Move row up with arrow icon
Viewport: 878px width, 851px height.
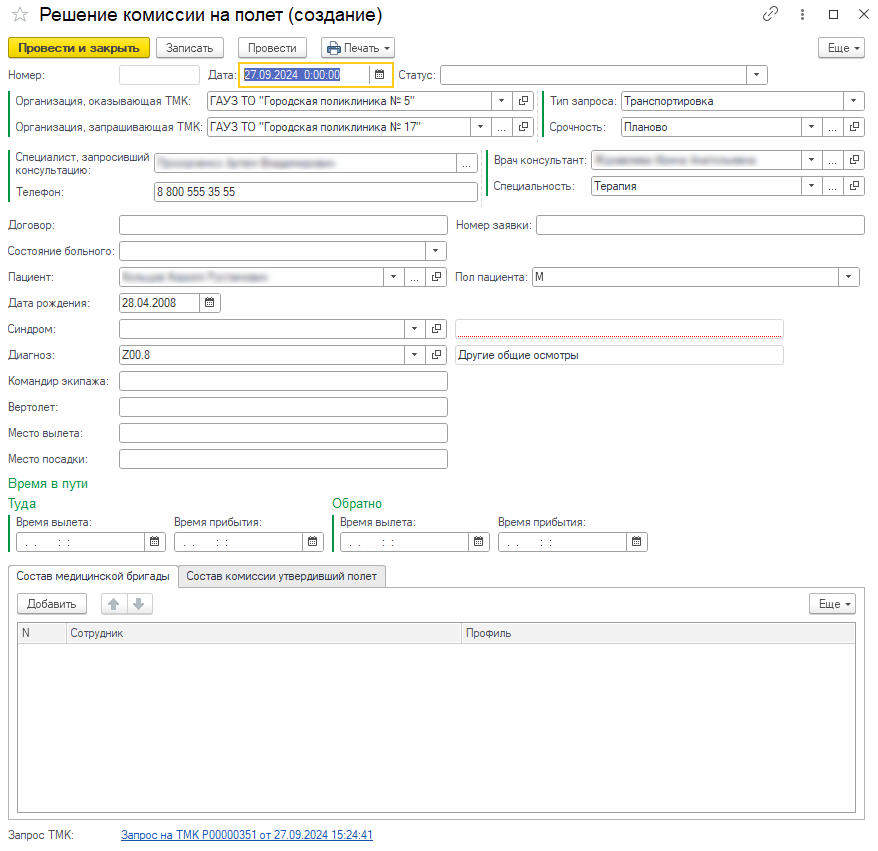tap(113, 604)
